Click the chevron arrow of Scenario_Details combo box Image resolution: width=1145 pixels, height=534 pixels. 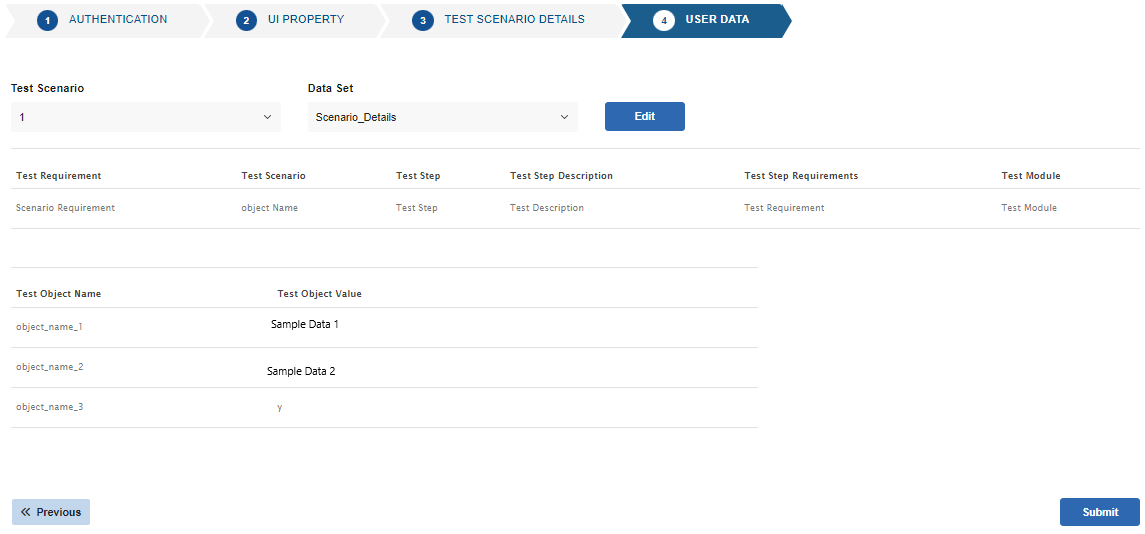564,117
